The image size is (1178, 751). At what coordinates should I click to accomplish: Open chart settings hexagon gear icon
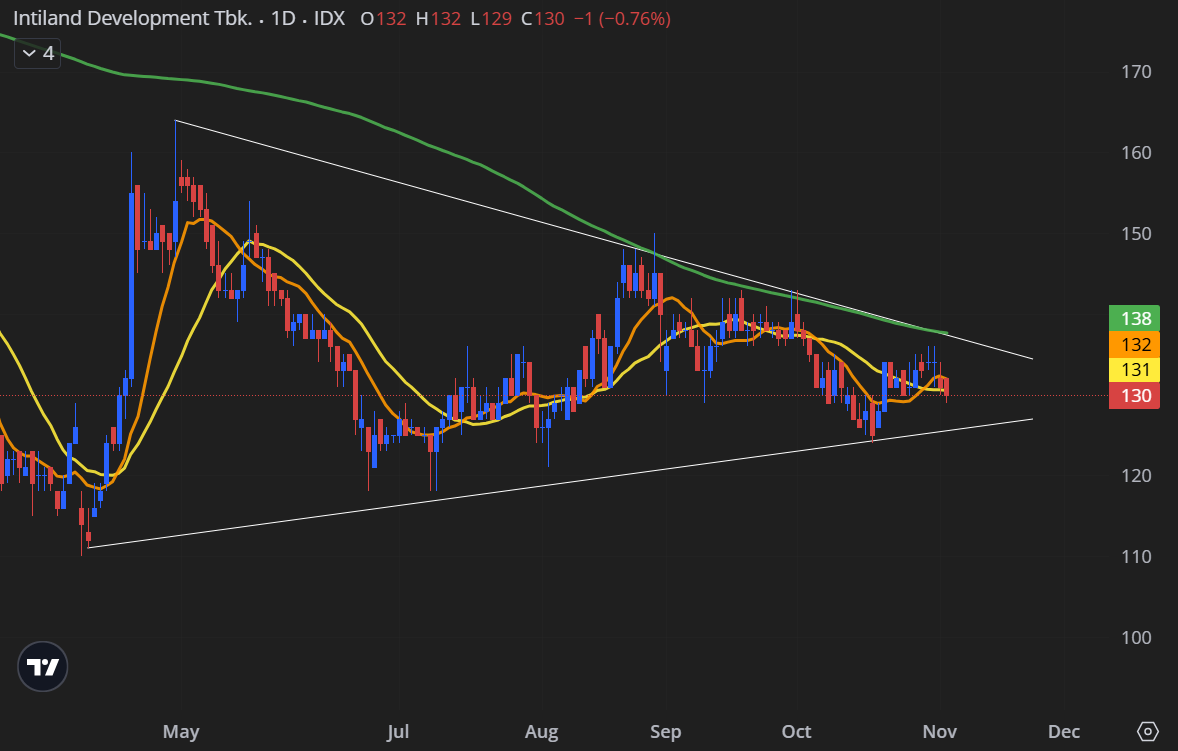[1148, 731]
